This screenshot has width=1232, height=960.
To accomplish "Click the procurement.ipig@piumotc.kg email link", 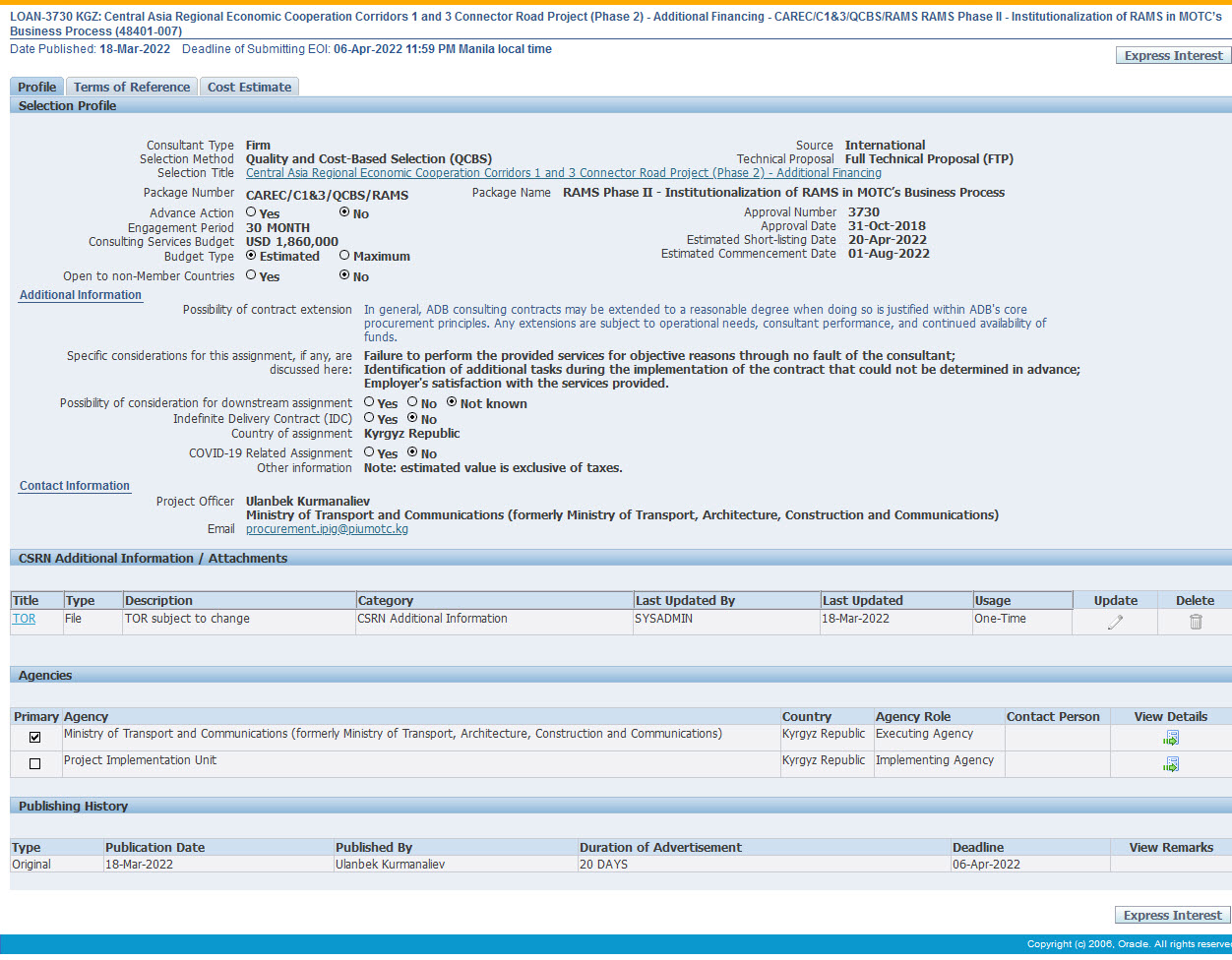I will click(327, 529).
